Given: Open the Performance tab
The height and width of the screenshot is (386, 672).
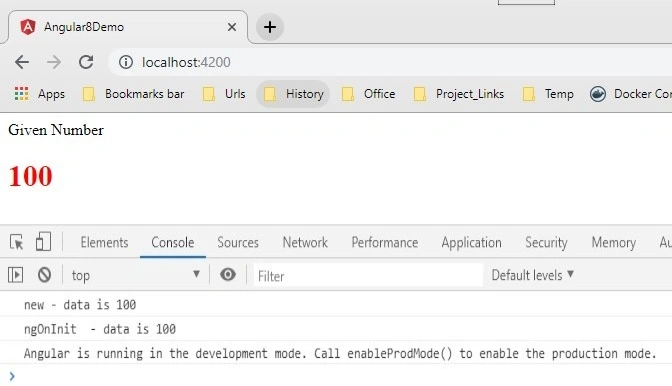Looking at the screenshot, I should click(384, 242).
